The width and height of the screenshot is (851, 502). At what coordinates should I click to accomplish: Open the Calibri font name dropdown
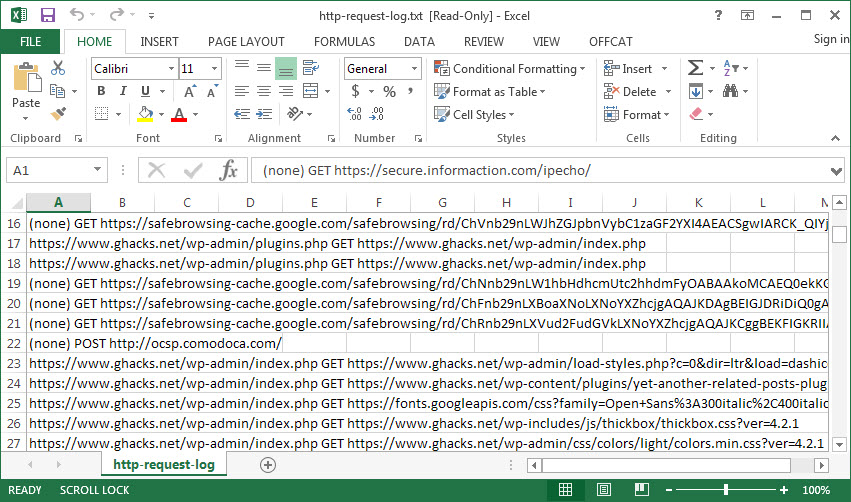click(171, 68)
